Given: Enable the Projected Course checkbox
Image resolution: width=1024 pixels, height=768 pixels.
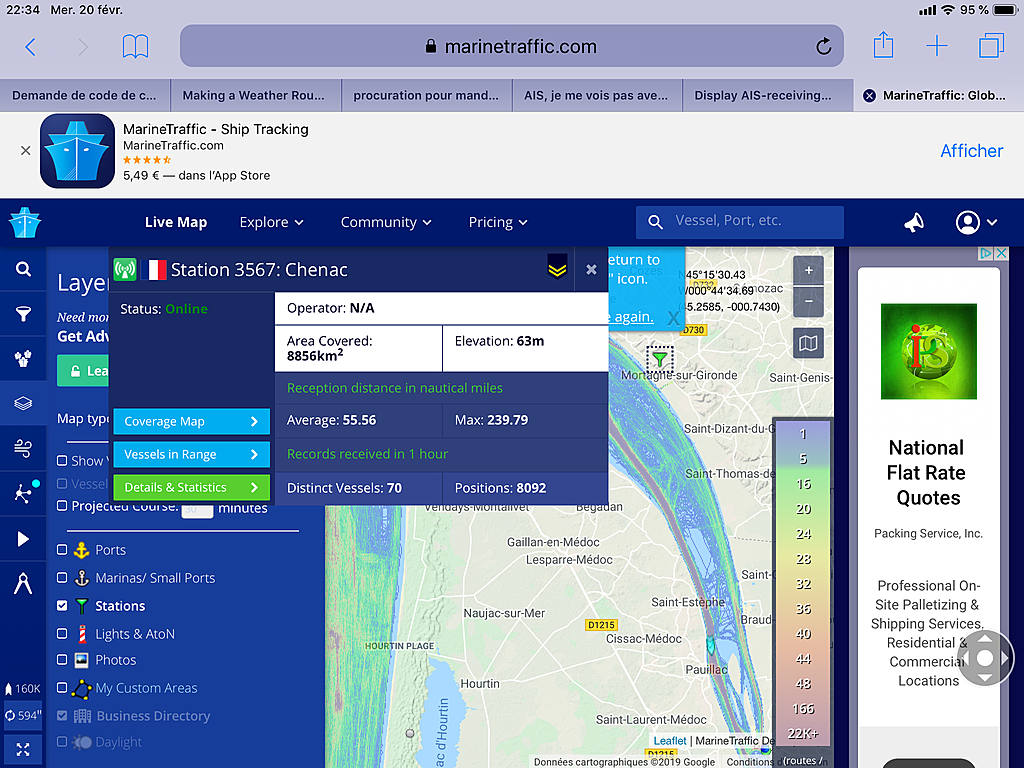Looking at the screenshot, I should (62, 506).
